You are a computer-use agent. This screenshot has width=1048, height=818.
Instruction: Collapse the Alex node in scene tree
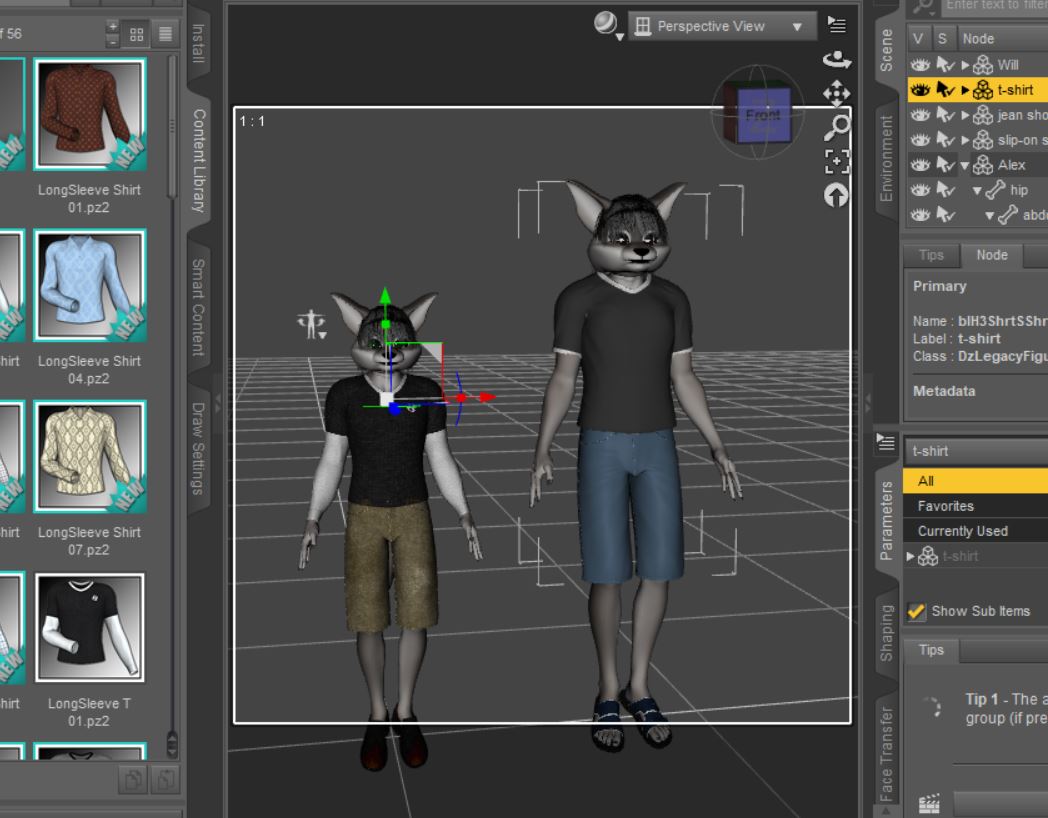click(965, 165)
